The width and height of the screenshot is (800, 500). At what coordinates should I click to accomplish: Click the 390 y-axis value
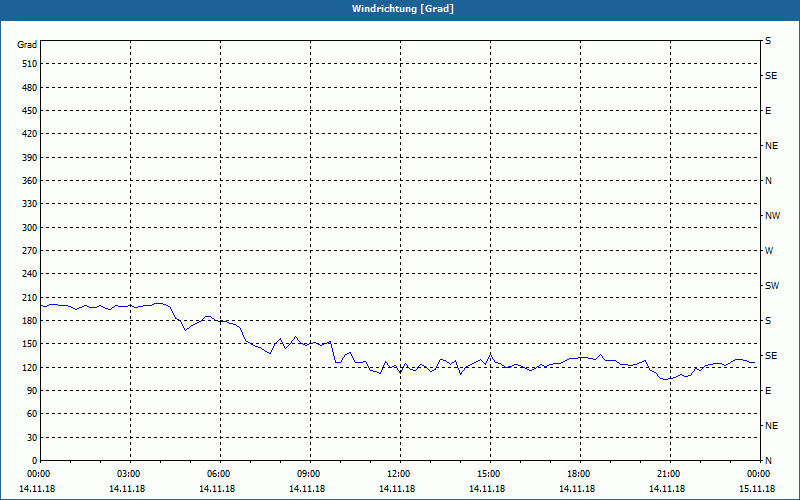pos(29,157)
